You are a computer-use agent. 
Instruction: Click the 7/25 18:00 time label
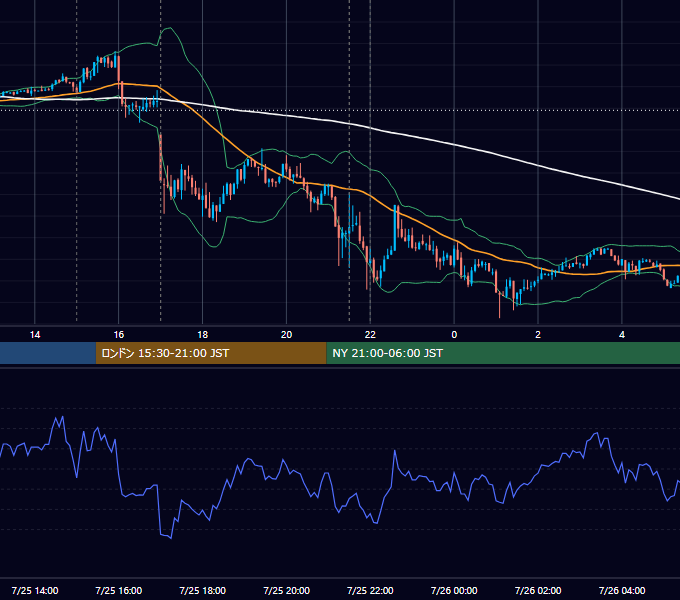[203, 590]
